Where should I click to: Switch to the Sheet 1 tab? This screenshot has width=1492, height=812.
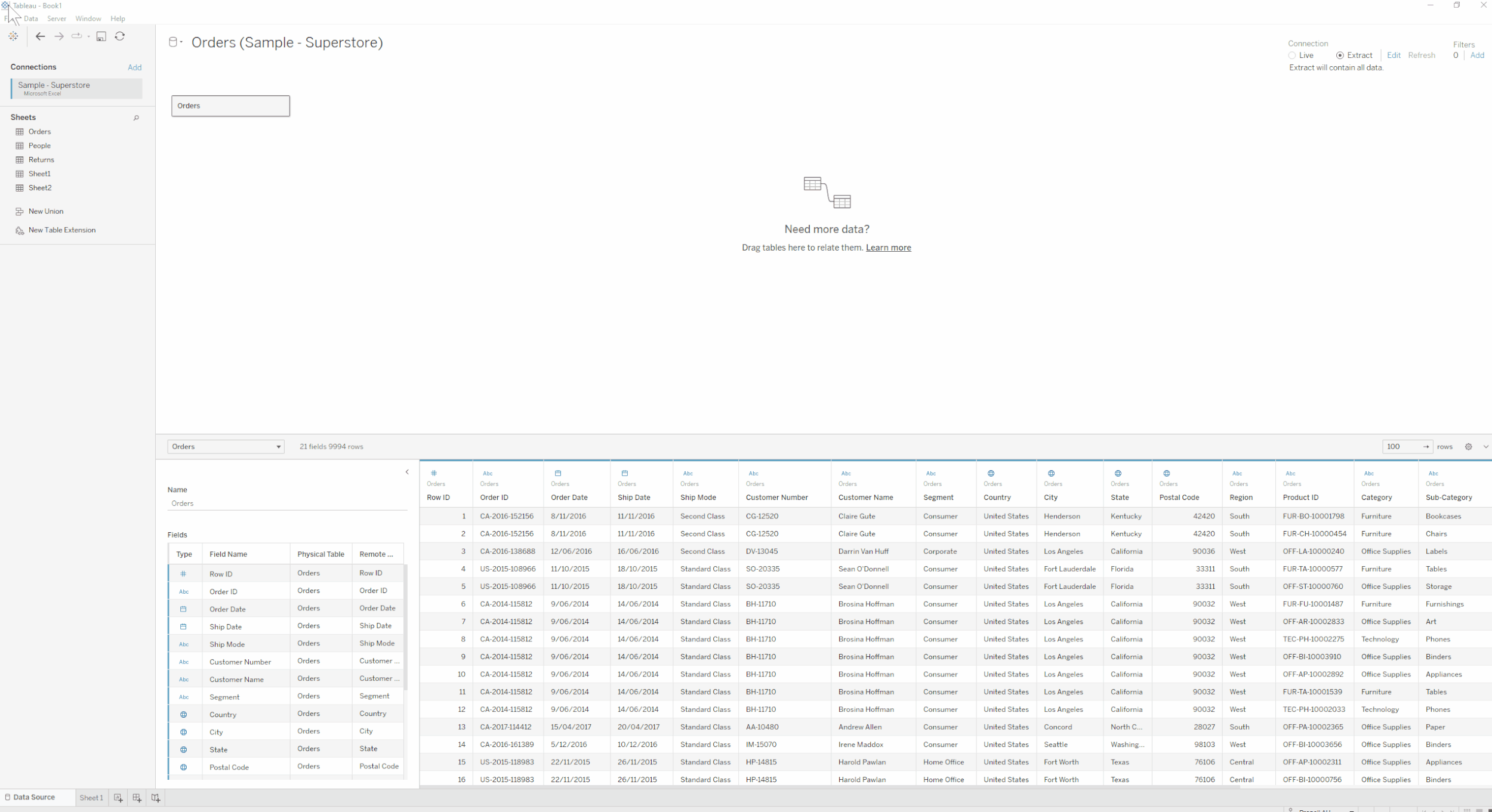[91, 798]
